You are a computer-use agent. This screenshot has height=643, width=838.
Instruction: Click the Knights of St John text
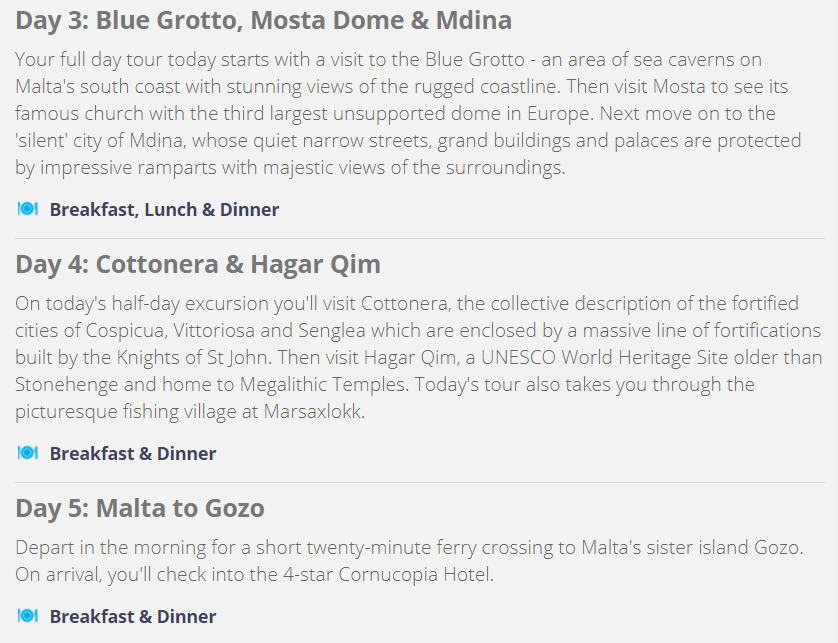pyautogui.click(x=192, y=357)
